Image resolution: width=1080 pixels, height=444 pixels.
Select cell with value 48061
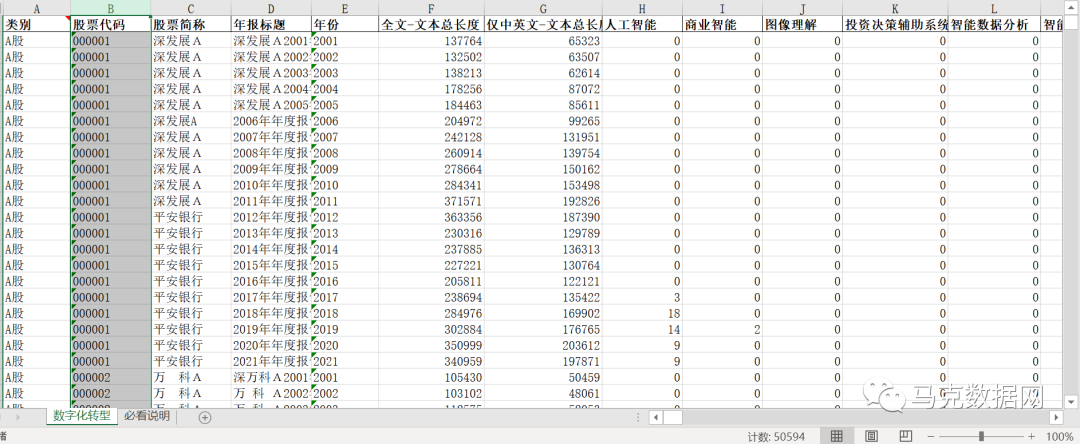[543, 394]
